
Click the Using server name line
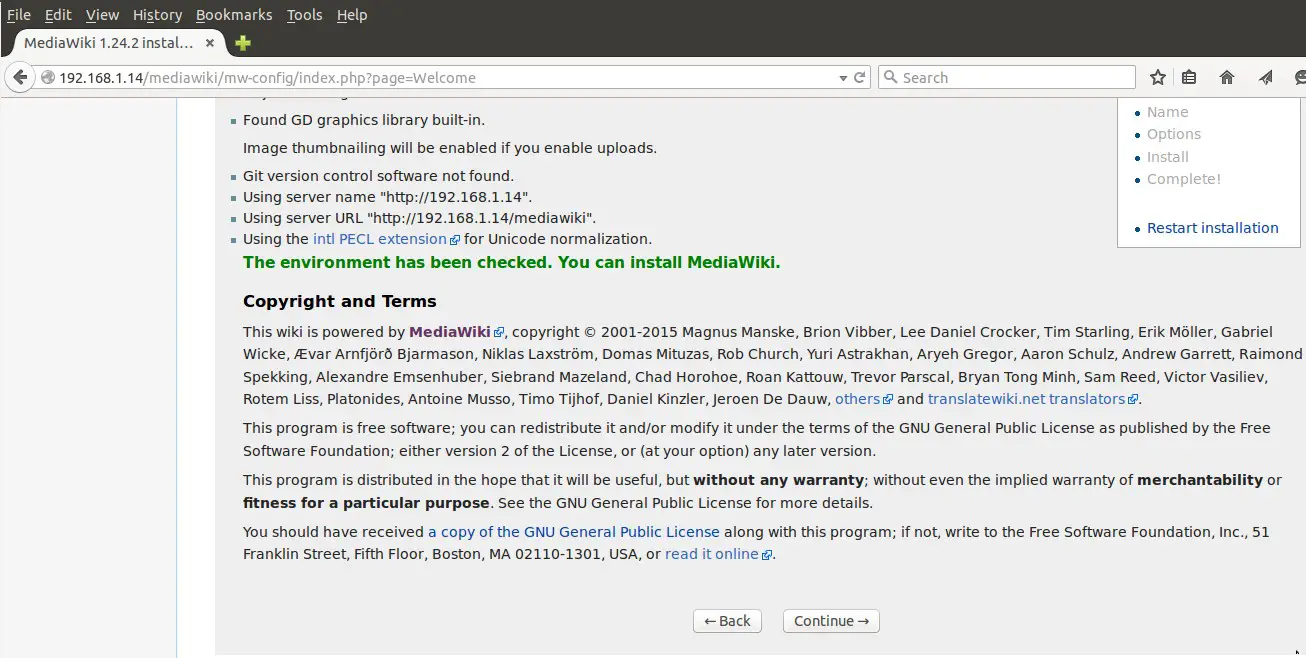point(388,197)
